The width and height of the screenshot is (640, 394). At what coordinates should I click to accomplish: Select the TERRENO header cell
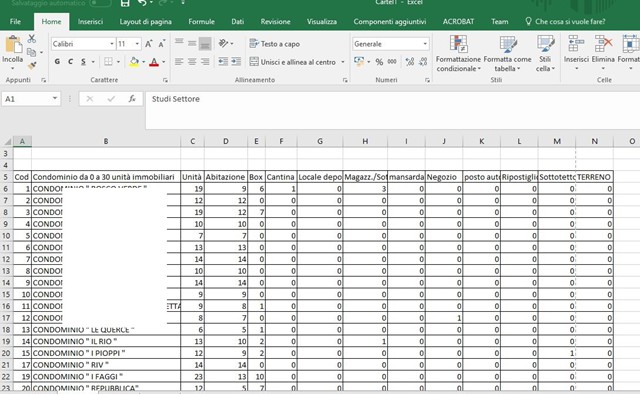[x=594, y=177]
